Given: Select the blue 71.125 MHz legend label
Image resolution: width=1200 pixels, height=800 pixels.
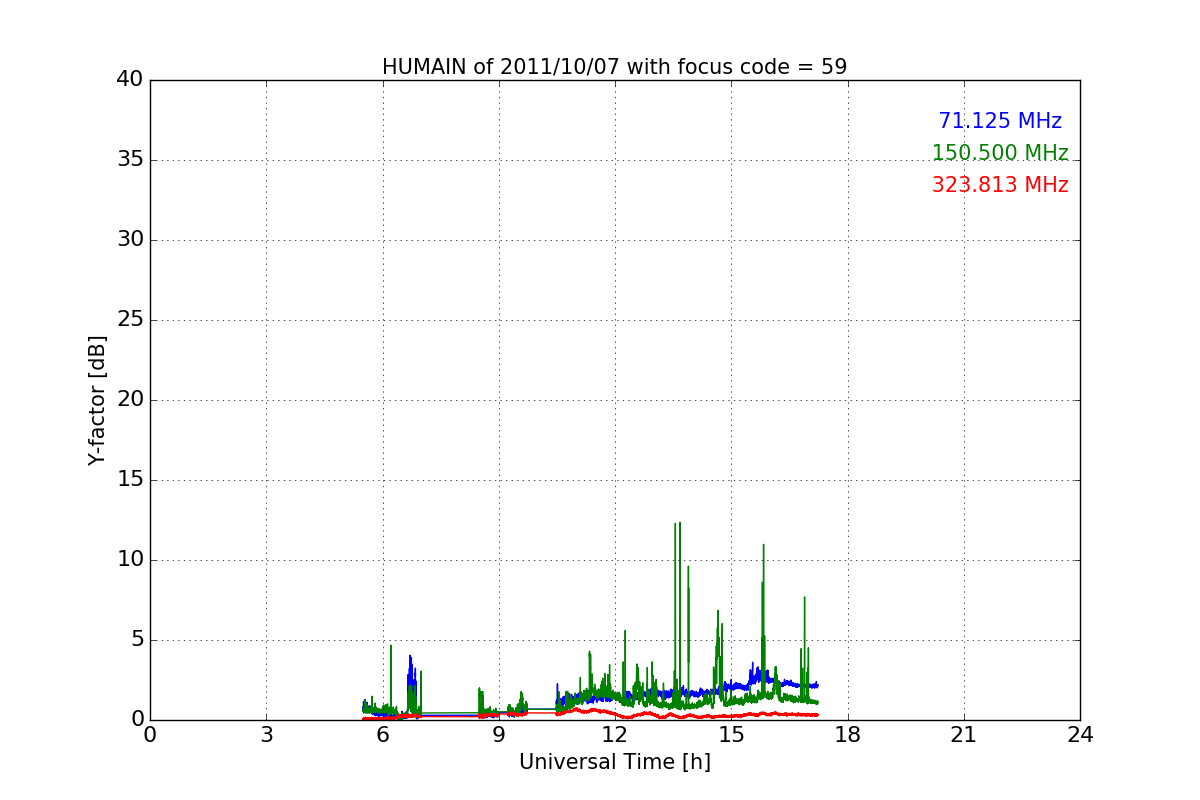Looking at the screenshot, I should (1000, 121).
